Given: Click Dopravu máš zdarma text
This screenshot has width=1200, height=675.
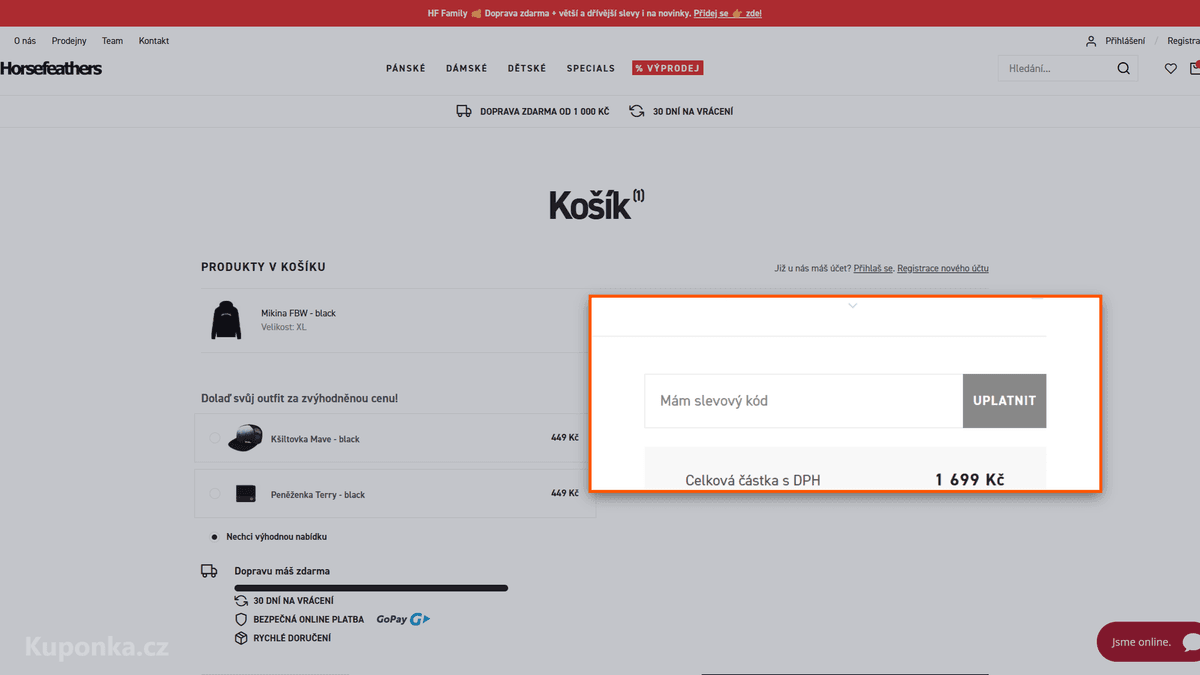Looking at the screenshot, I should (282, 571).
